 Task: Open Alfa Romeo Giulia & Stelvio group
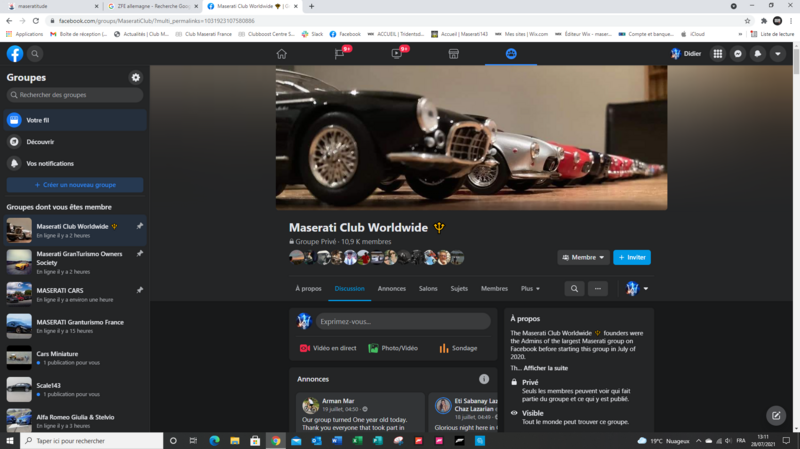[x=75, y=420]
